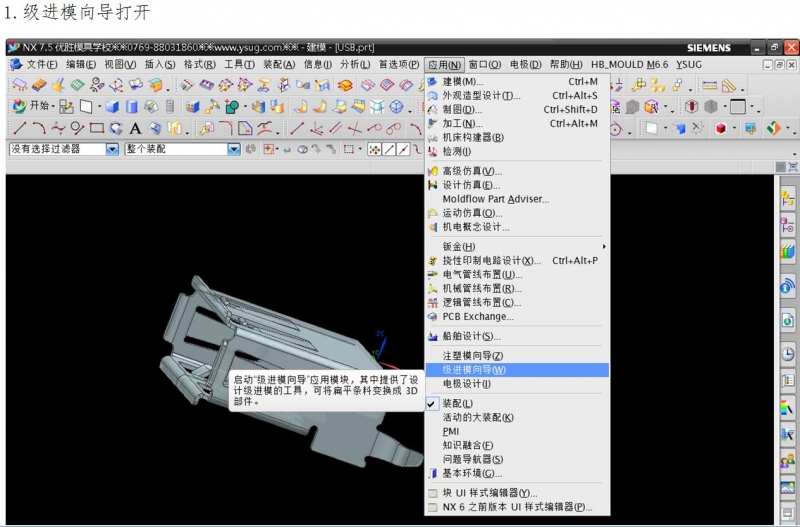Click the Sketch icon next to 开始

pyautogui.click(x=66, y=107)
